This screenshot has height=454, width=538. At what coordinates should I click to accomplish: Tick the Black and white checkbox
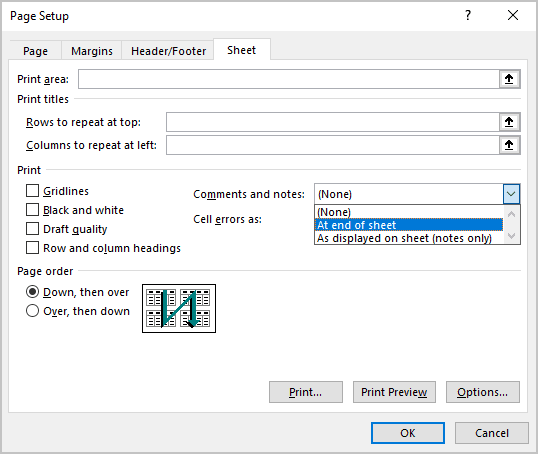32,210
